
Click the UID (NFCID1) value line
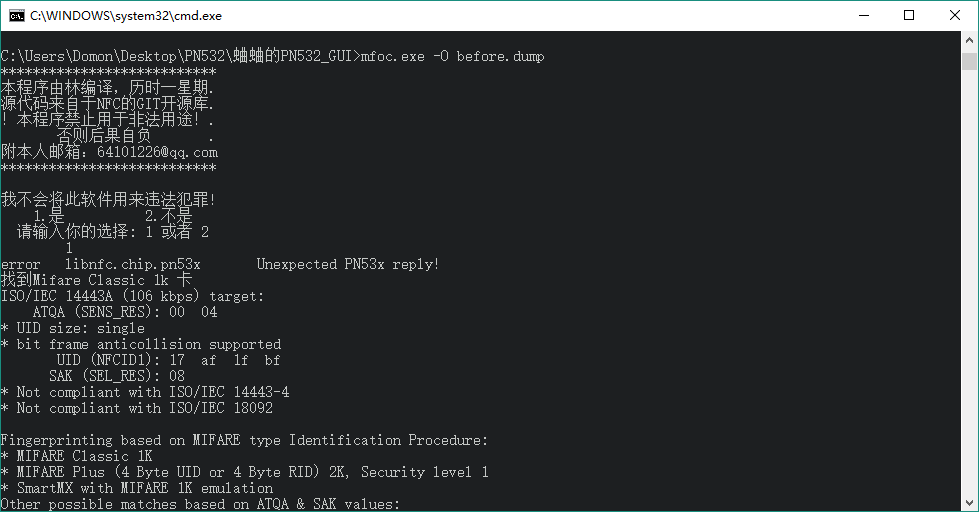pos(168,360)
